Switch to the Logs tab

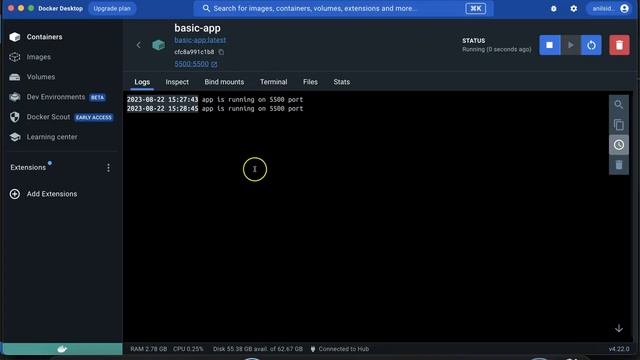142,82
